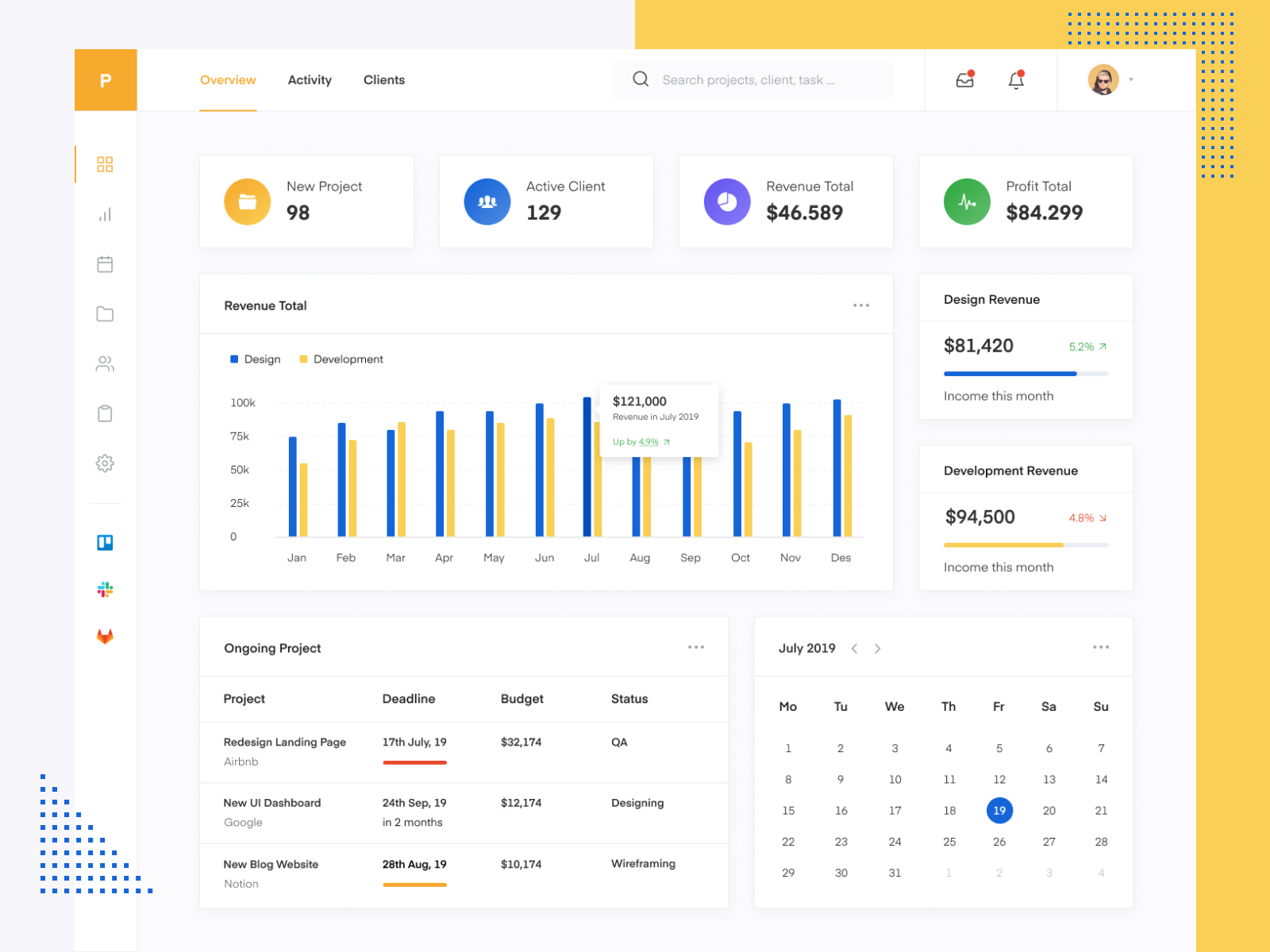Image resolution: width=1270 pixels, height=952 pixels.
Task: Click the $81,420 Design Revenue value
Action: point(979,346)
